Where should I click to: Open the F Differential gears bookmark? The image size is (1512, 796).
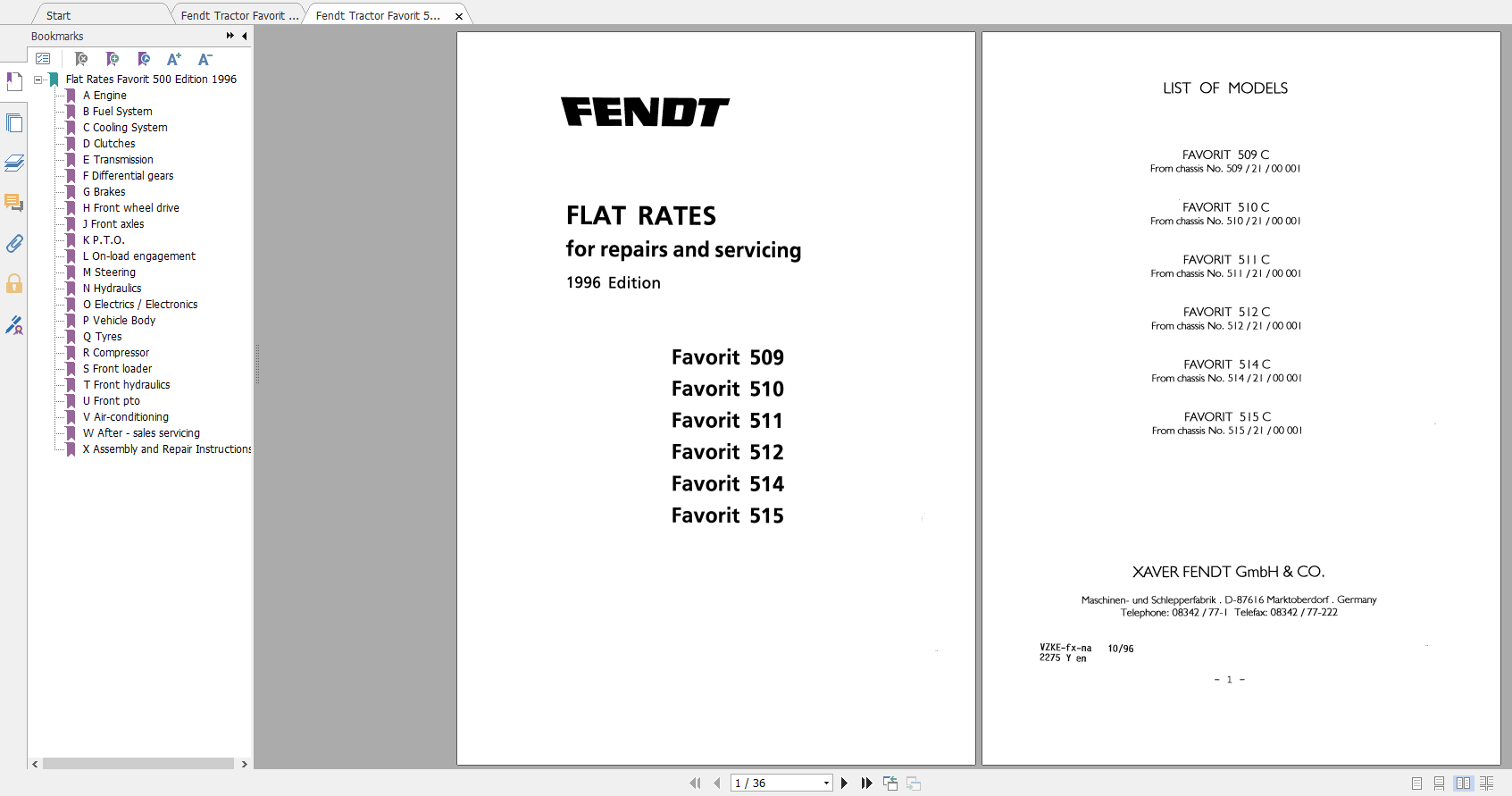[x=129, y=176]
